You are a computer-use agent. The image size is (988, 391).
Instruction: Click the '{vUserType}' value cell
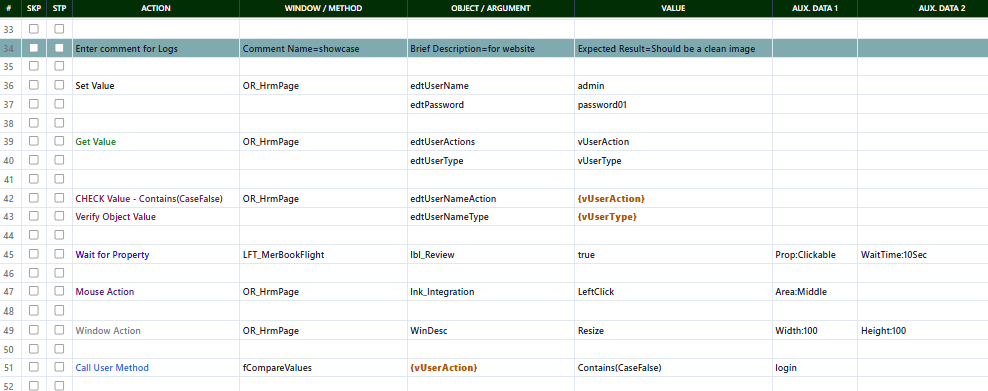click(674, 217)
